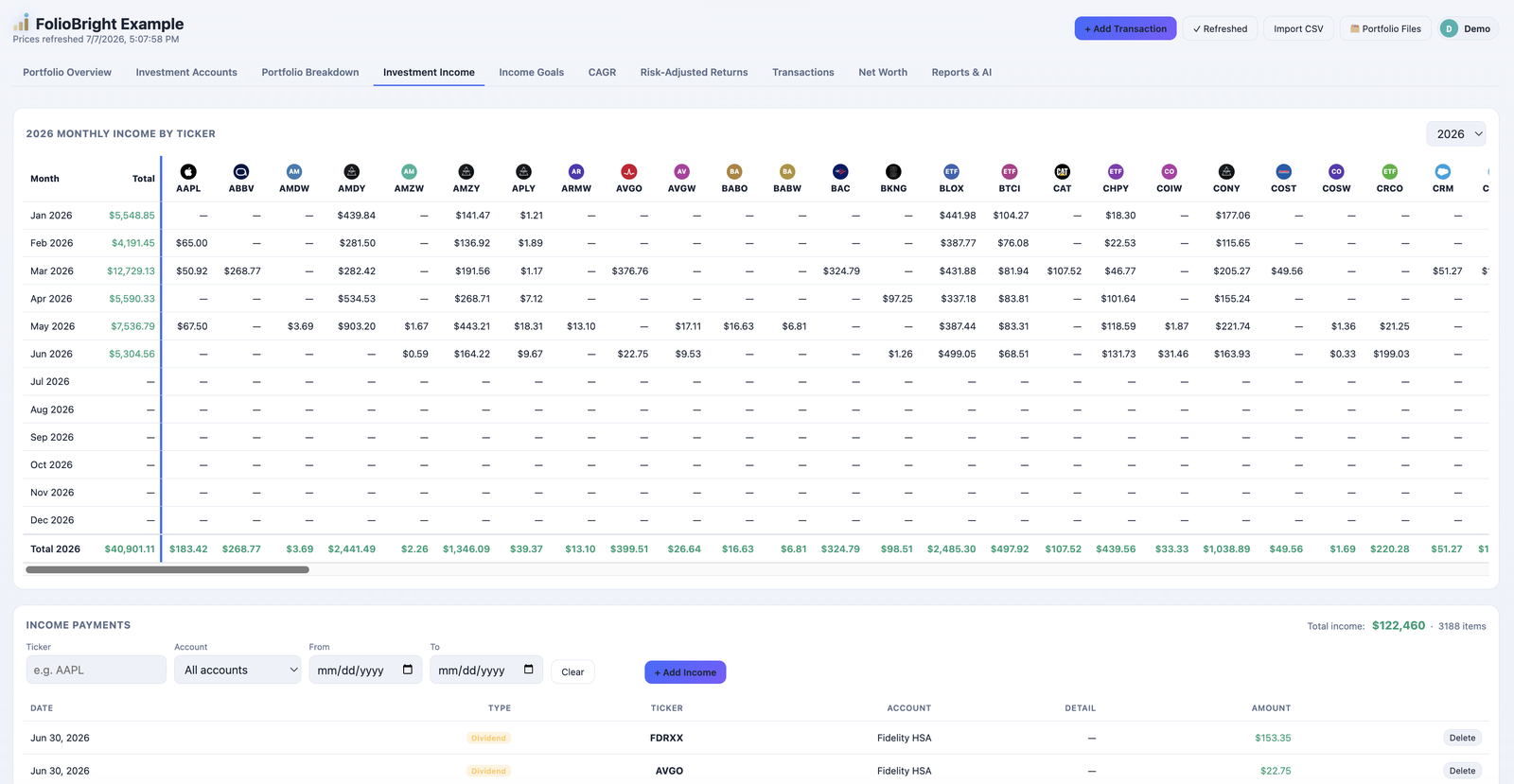Click the Add Transaction button
The width and height of the screenshot is (1514, 784).
1125,28
